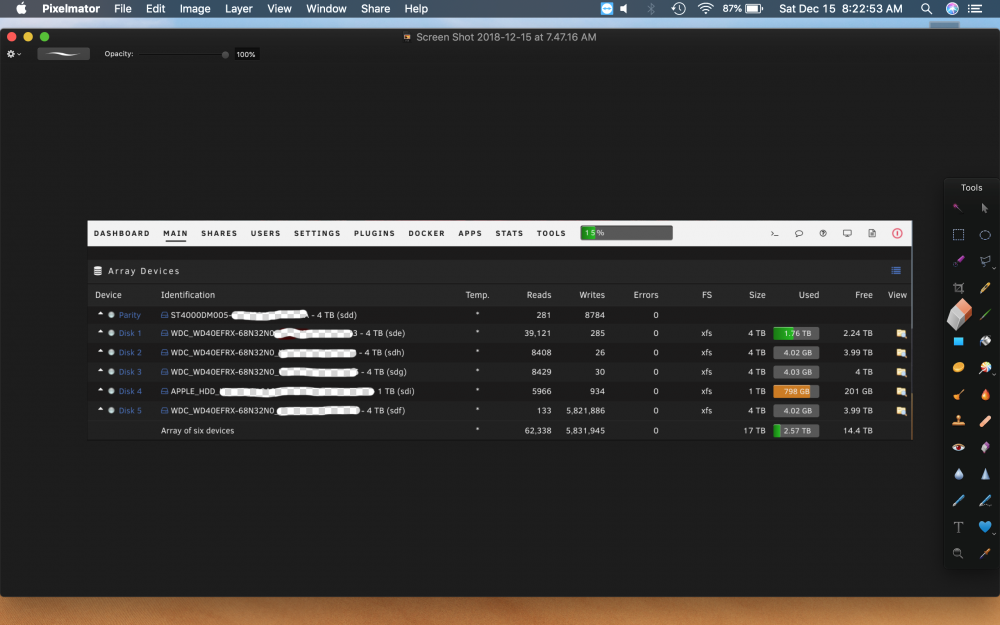Click the 15% green progress bar

(626, 233)
